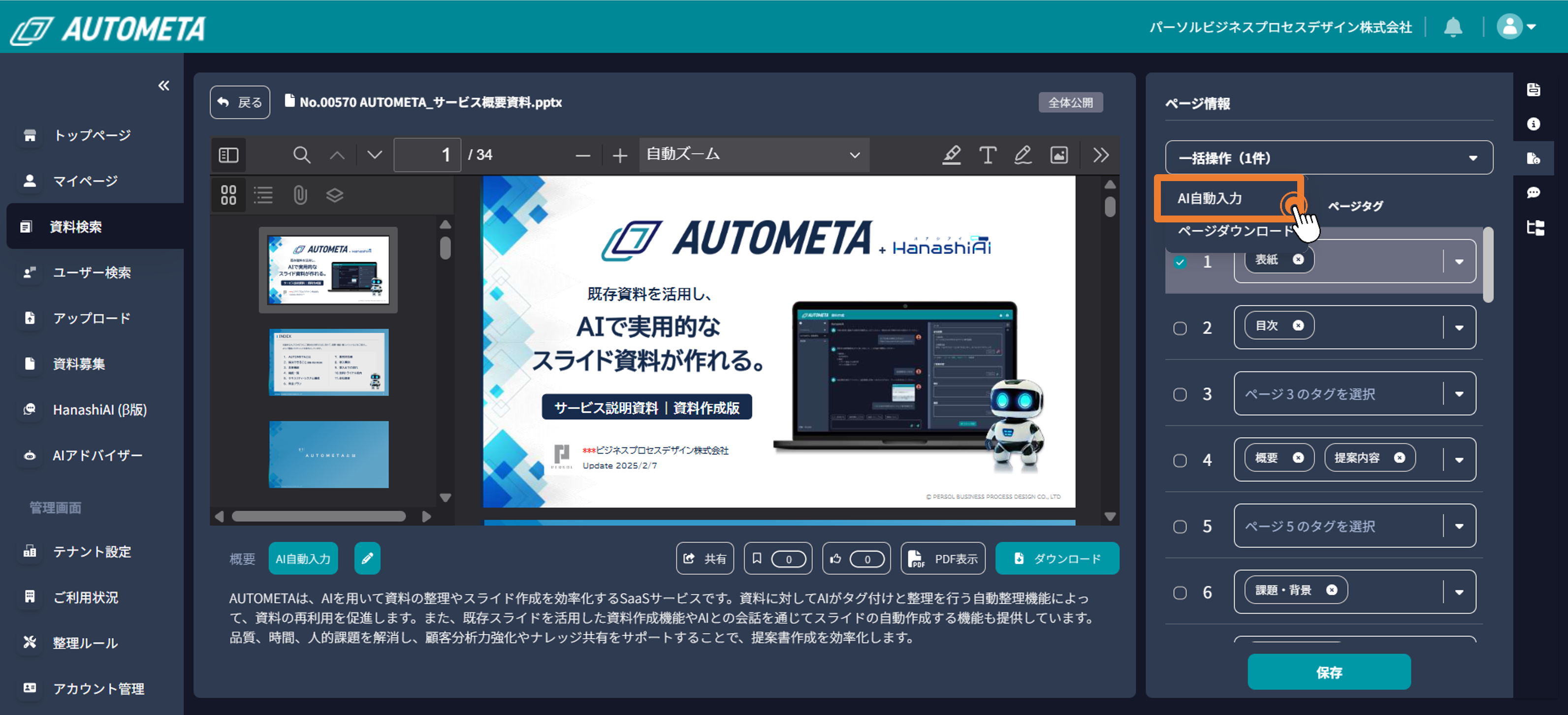Image resolution: width=1568 pixels, height=715 pixels.
Task: Check the page 2 checkbox
Action: pos(1180,329)
